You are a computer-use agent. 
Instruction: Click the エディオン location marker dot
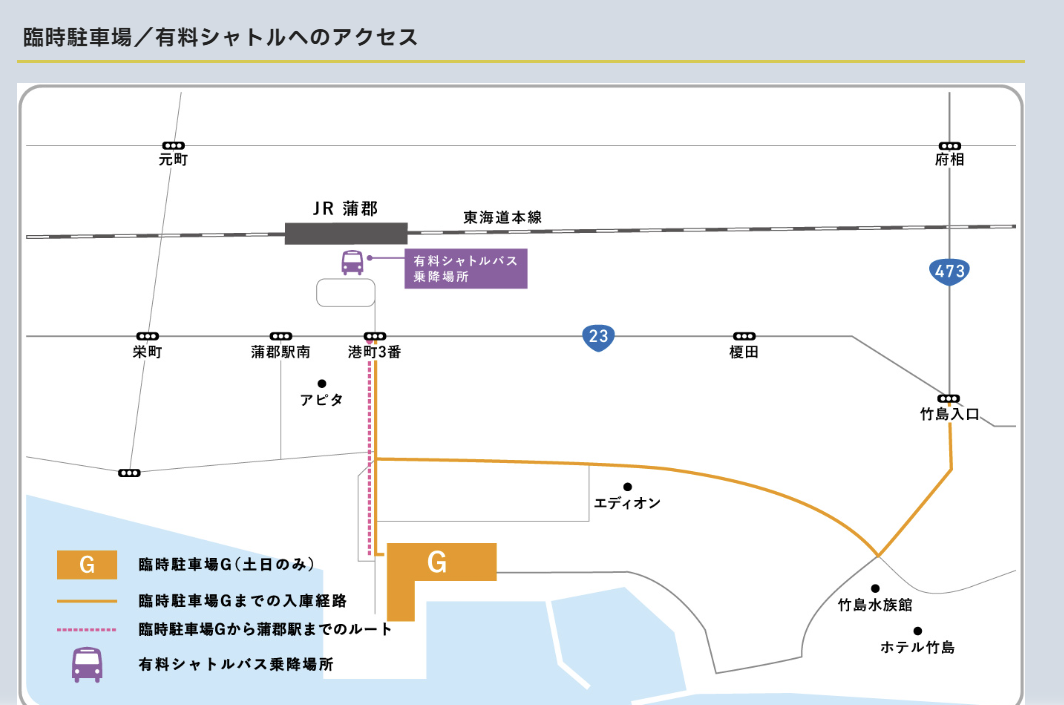627,487
